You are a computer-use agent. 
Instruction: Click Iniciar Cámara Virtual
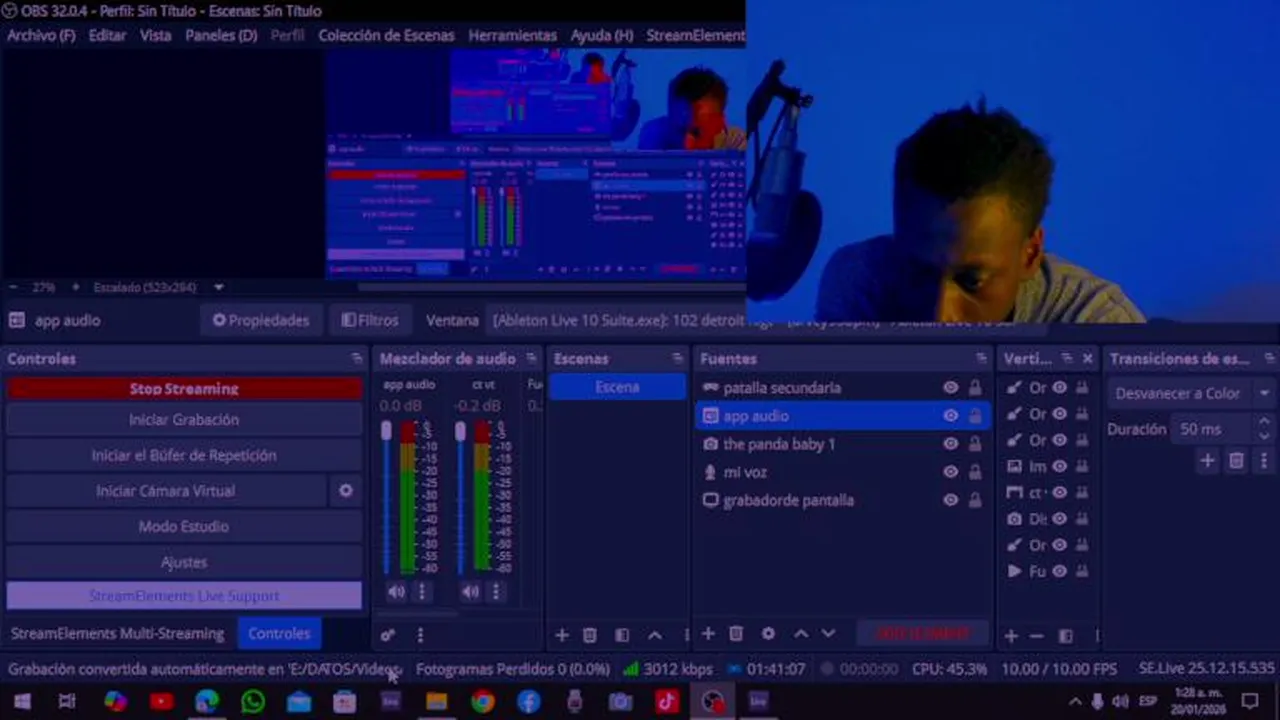pos(166,491)
